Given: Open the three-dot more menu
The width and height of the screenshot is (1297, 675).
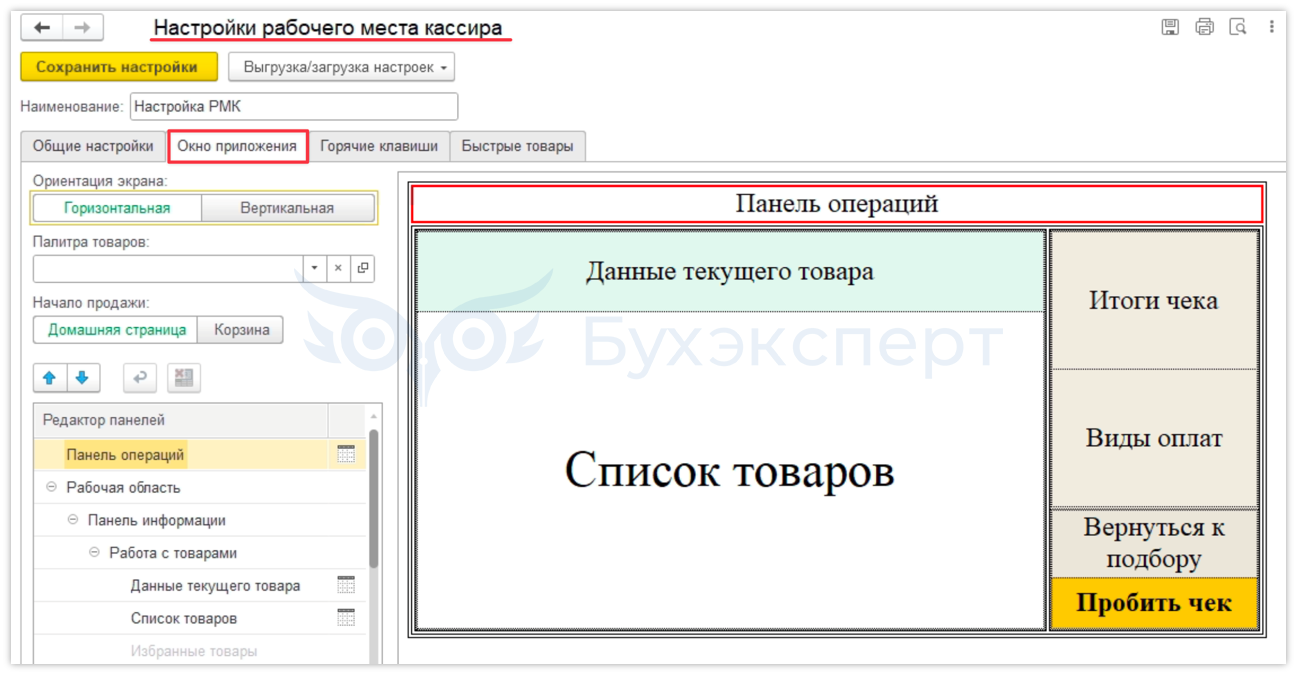Looking at the screenshot, I should click(x=1271, y=27).
